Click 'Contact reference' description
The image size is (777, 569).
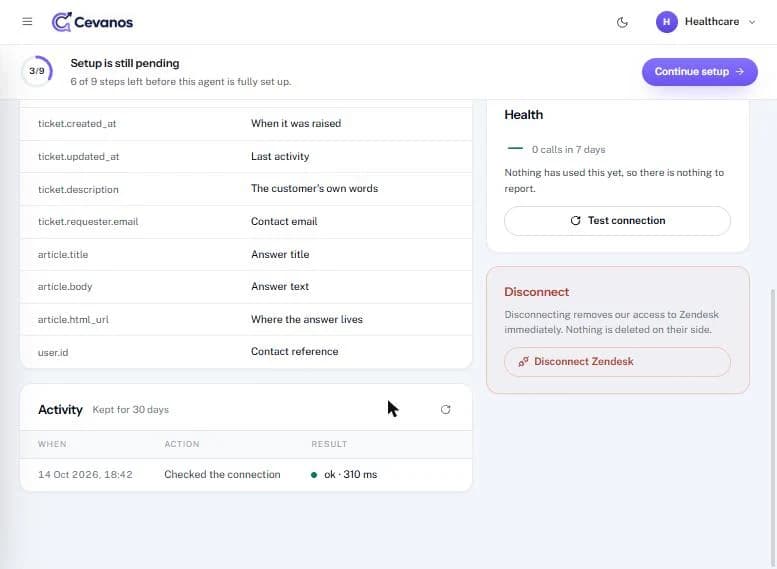pyautogui.click(x=294, y=351)
